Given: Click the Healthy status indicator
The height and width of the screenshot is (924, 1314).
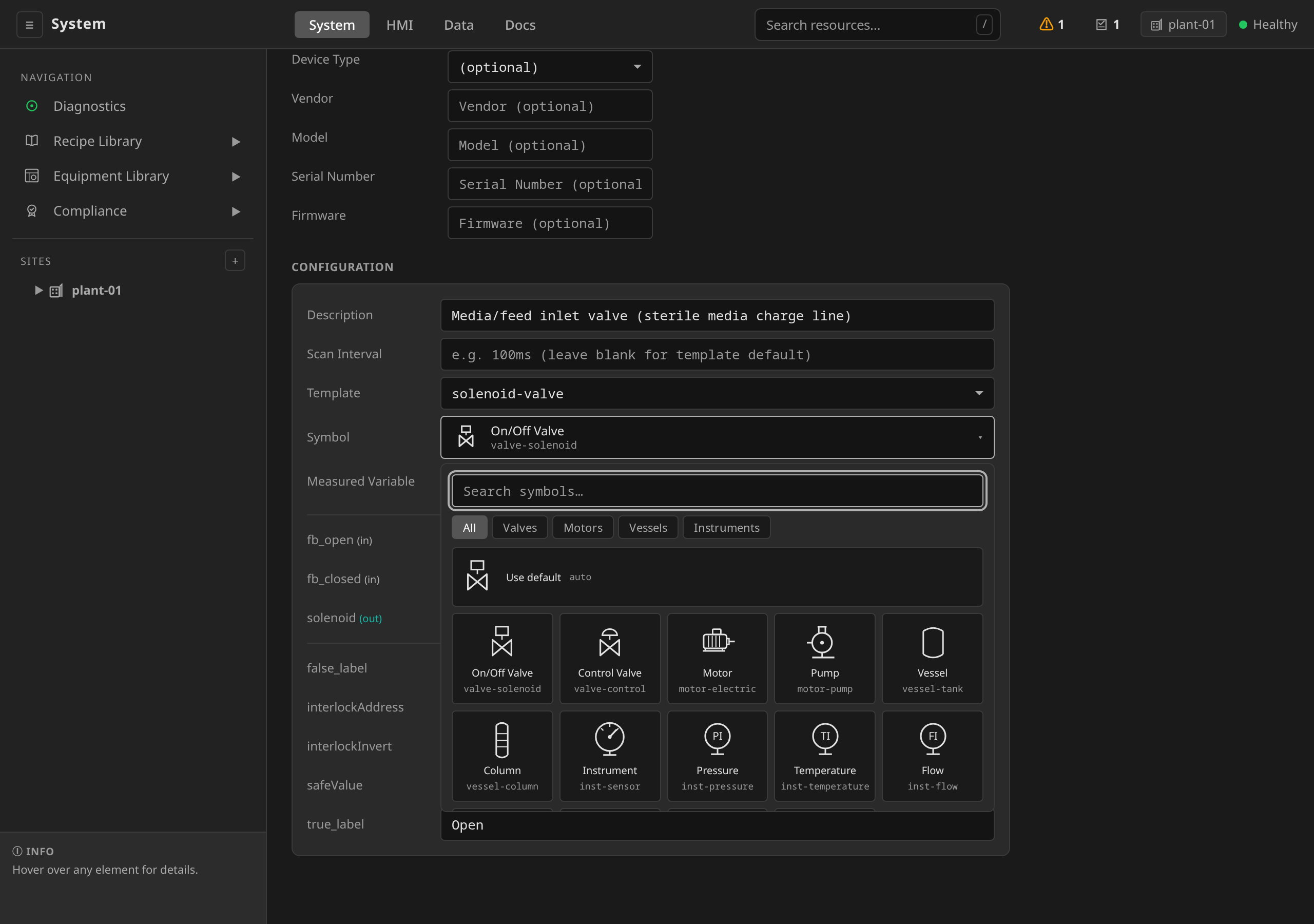Looking at the screenshot, I should (x=1268, y=25).
